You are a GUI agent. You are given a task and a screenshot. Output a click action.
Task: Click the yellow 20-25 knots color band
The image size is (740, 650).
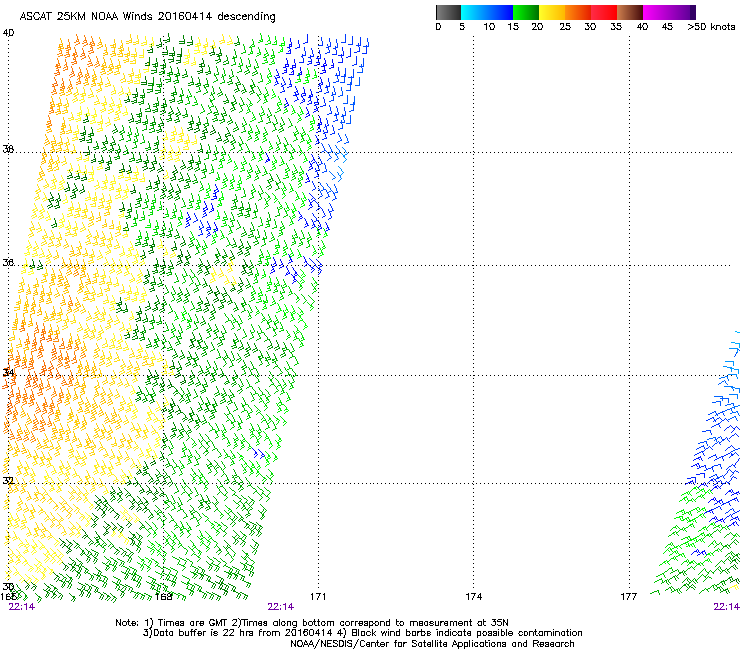(x=552, y=12)
